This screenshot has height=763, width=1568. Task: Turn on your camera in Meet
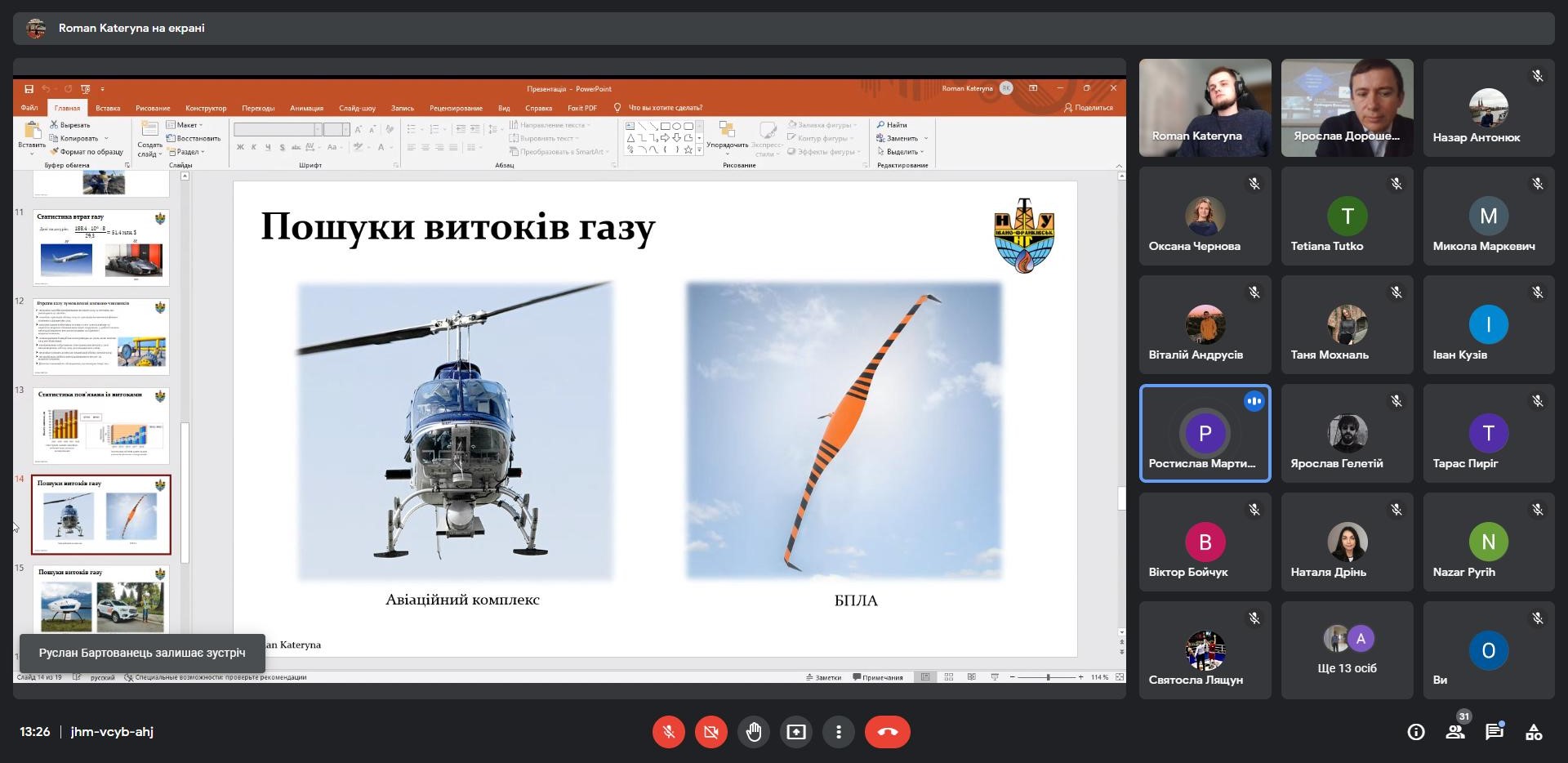click(710, 732)
